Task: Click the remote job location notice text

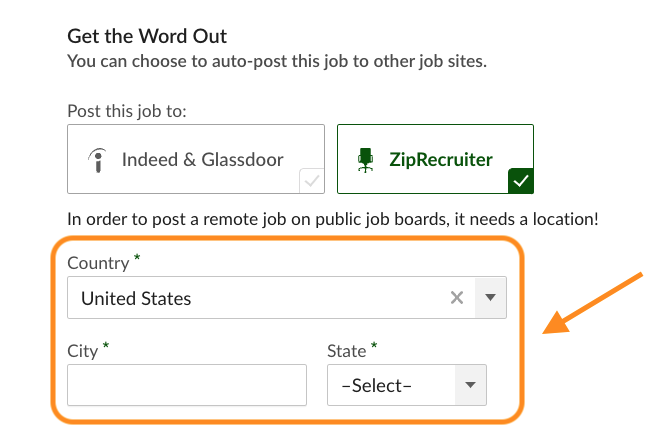Action: (x=333, y=219)
